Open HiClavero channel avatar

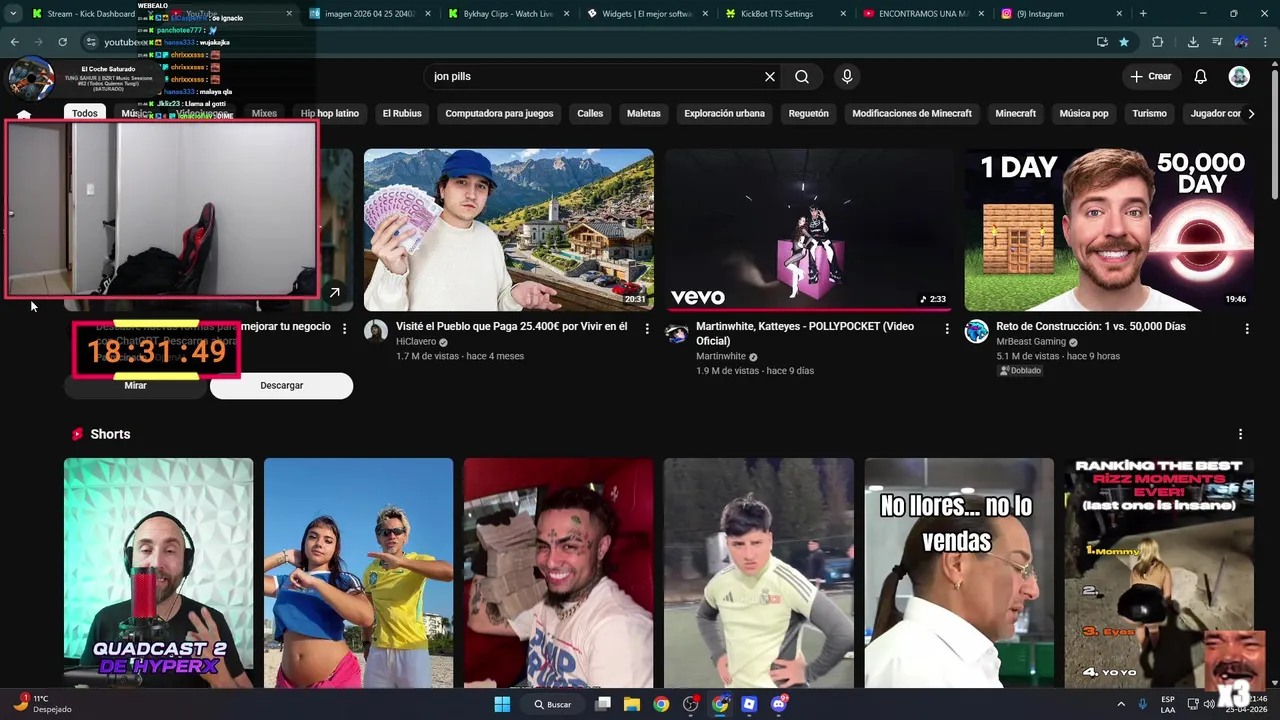(x=376, y=332)
